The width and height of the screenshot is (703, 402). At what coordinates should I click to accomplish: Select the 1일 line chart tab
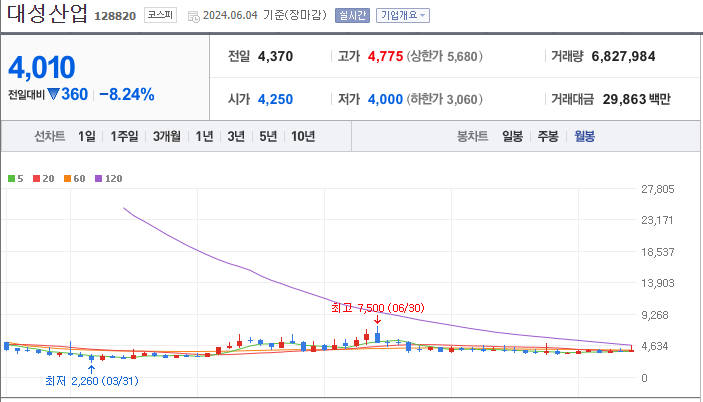coord(87,136)
